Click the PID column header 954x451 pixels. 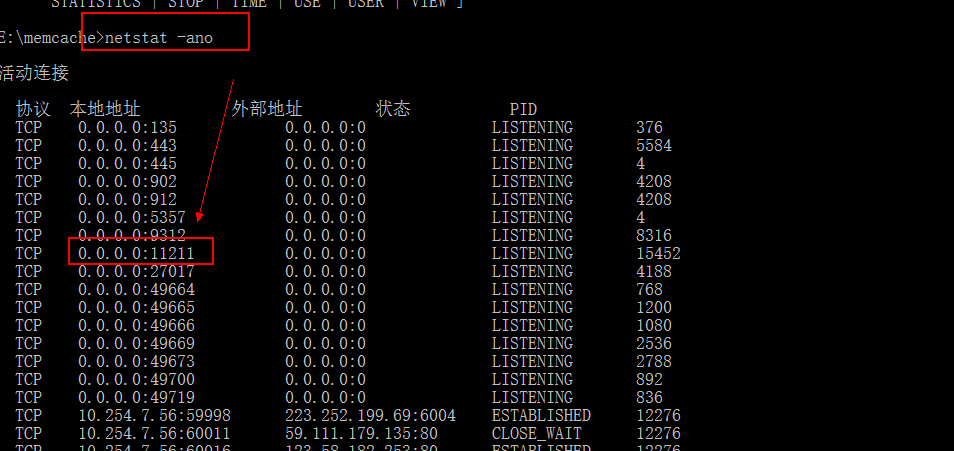(523, 109)
